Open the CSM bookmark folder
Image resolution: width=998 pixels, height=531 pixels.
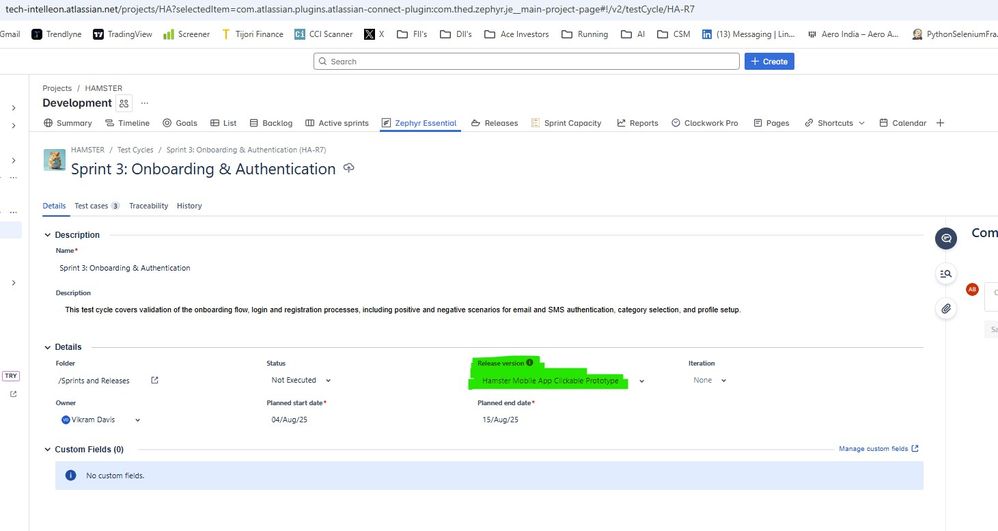[x=673, y=34]
